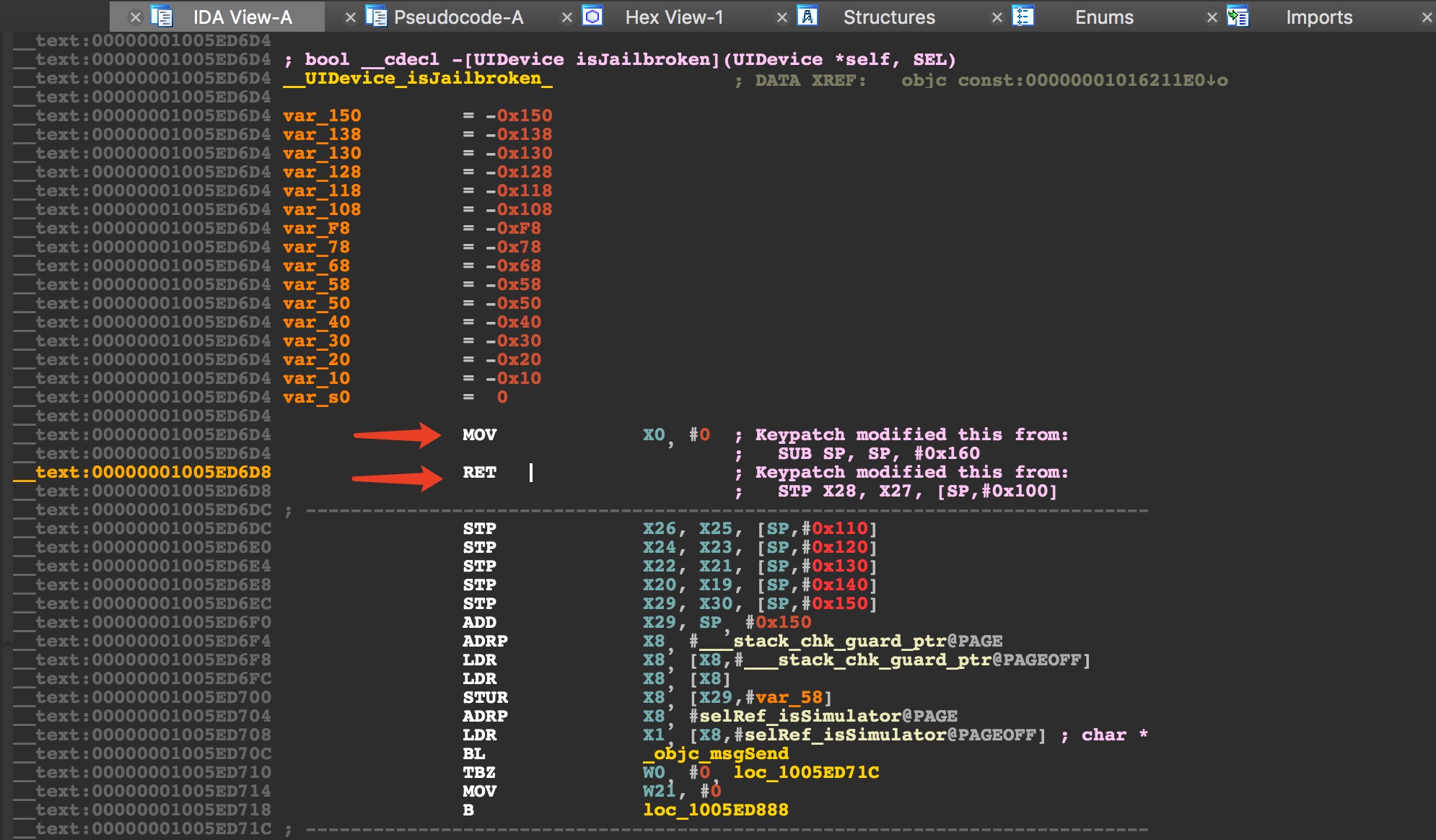Follow the objc const DATA XREF address
1436x840 pixels.
click(1064, 80)
